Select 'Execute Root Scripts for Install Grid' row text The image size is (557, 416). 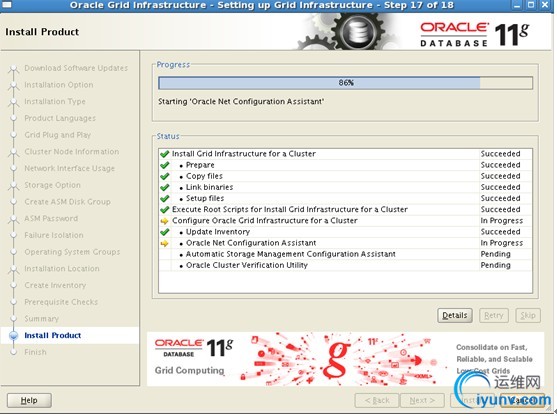point(290,210)
